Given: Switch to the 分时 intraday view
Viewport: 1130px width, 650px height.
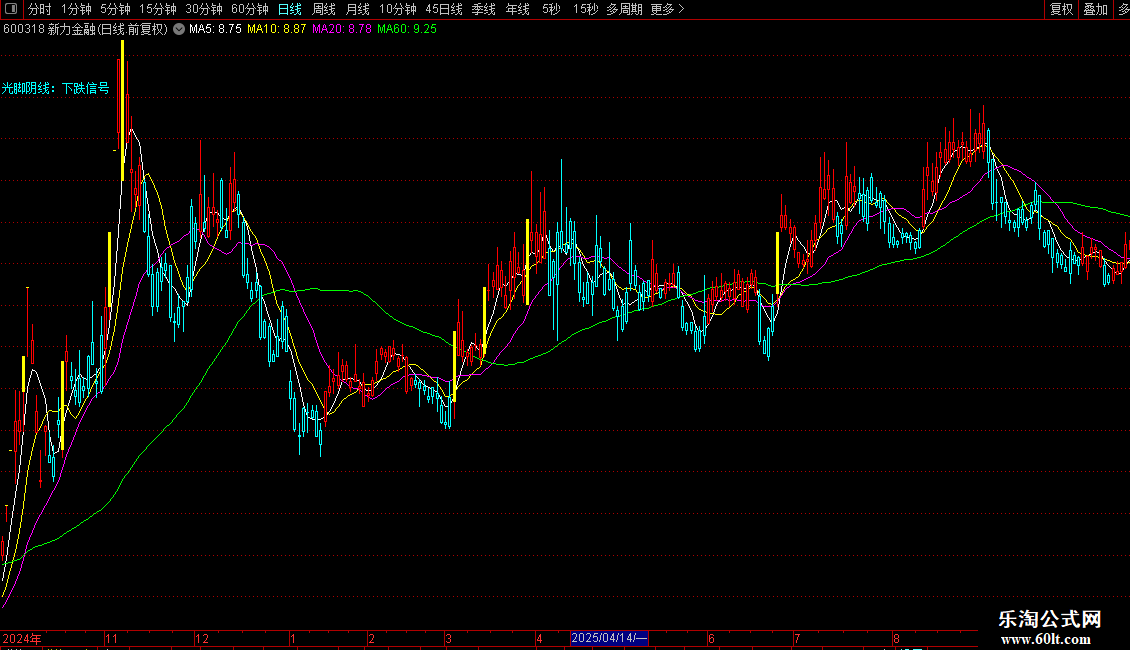Looking at the screenshot, I should [x=39, y=9].
